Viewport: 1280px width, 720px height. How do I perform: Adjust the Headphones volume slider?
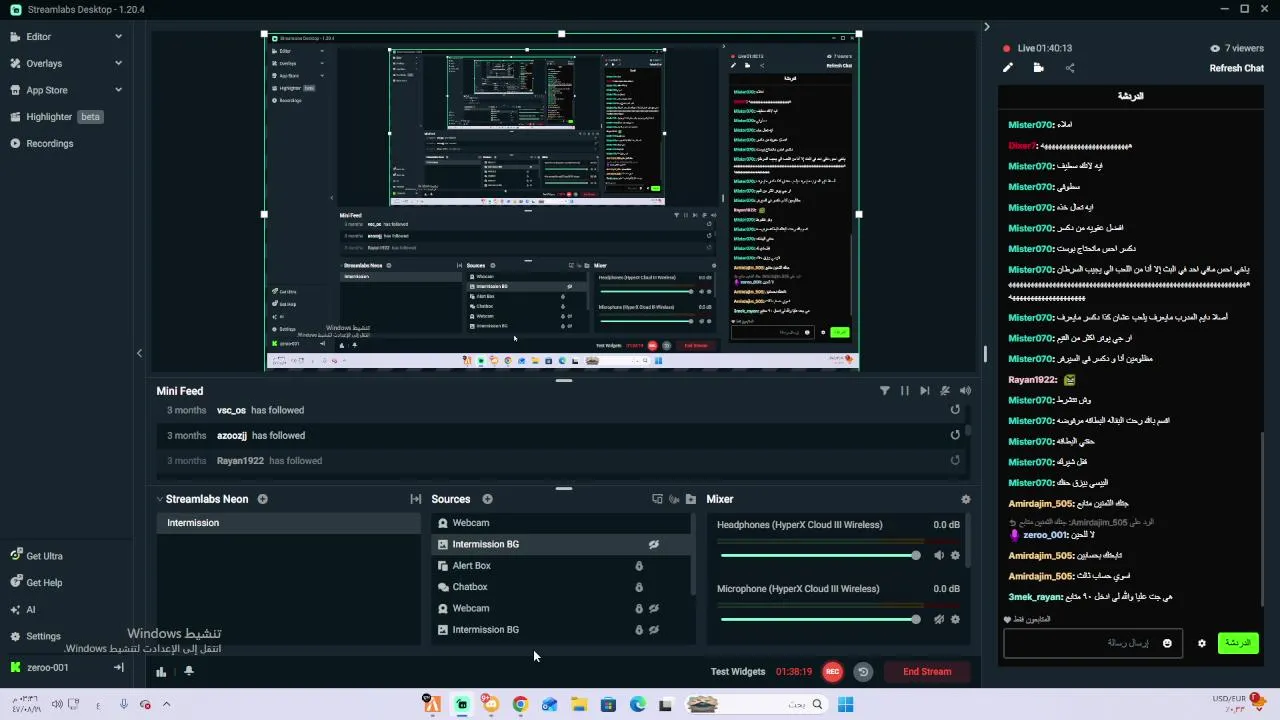[819, 555]
